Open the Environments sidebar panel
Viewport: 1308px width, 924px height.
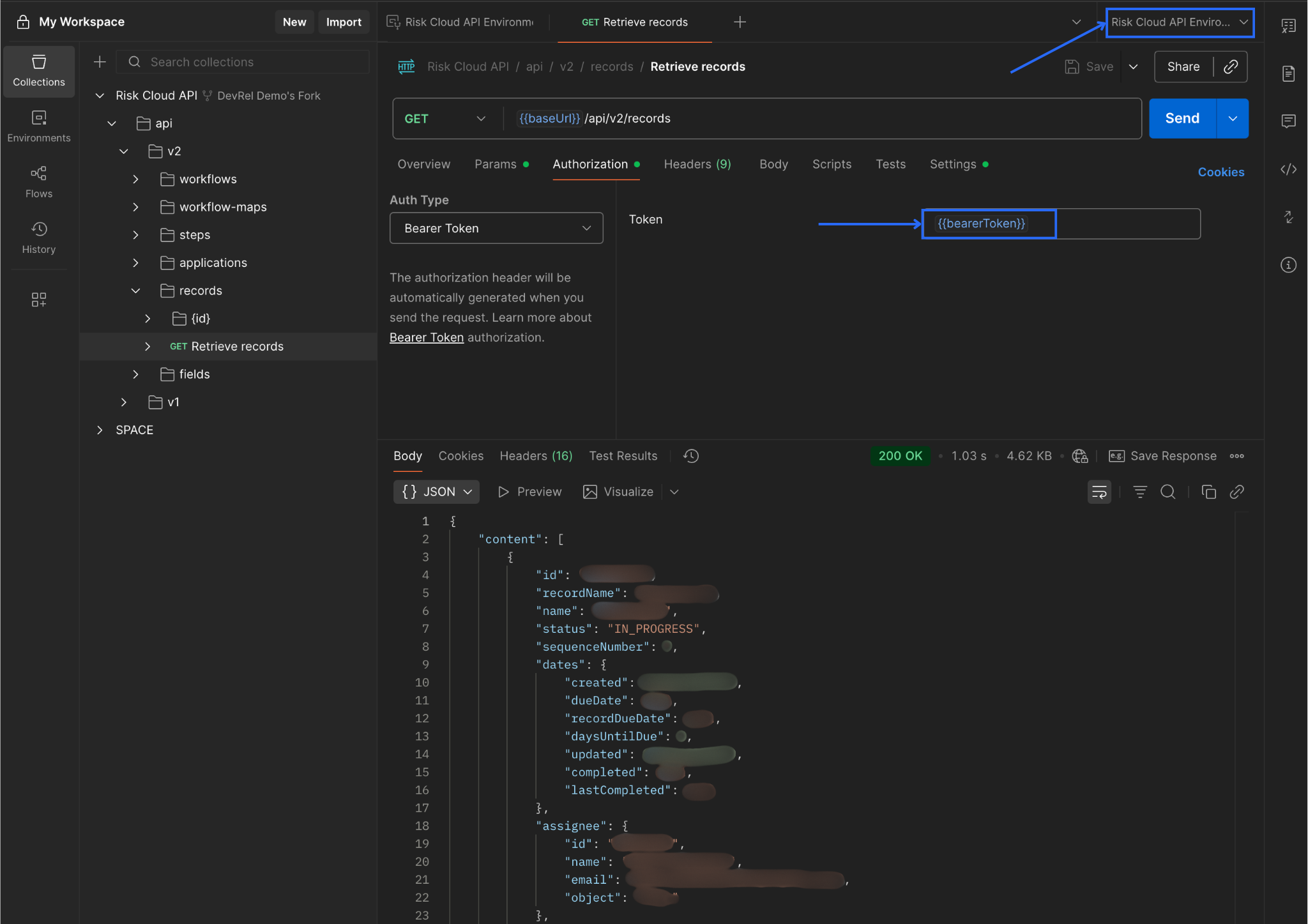point(38,126)
